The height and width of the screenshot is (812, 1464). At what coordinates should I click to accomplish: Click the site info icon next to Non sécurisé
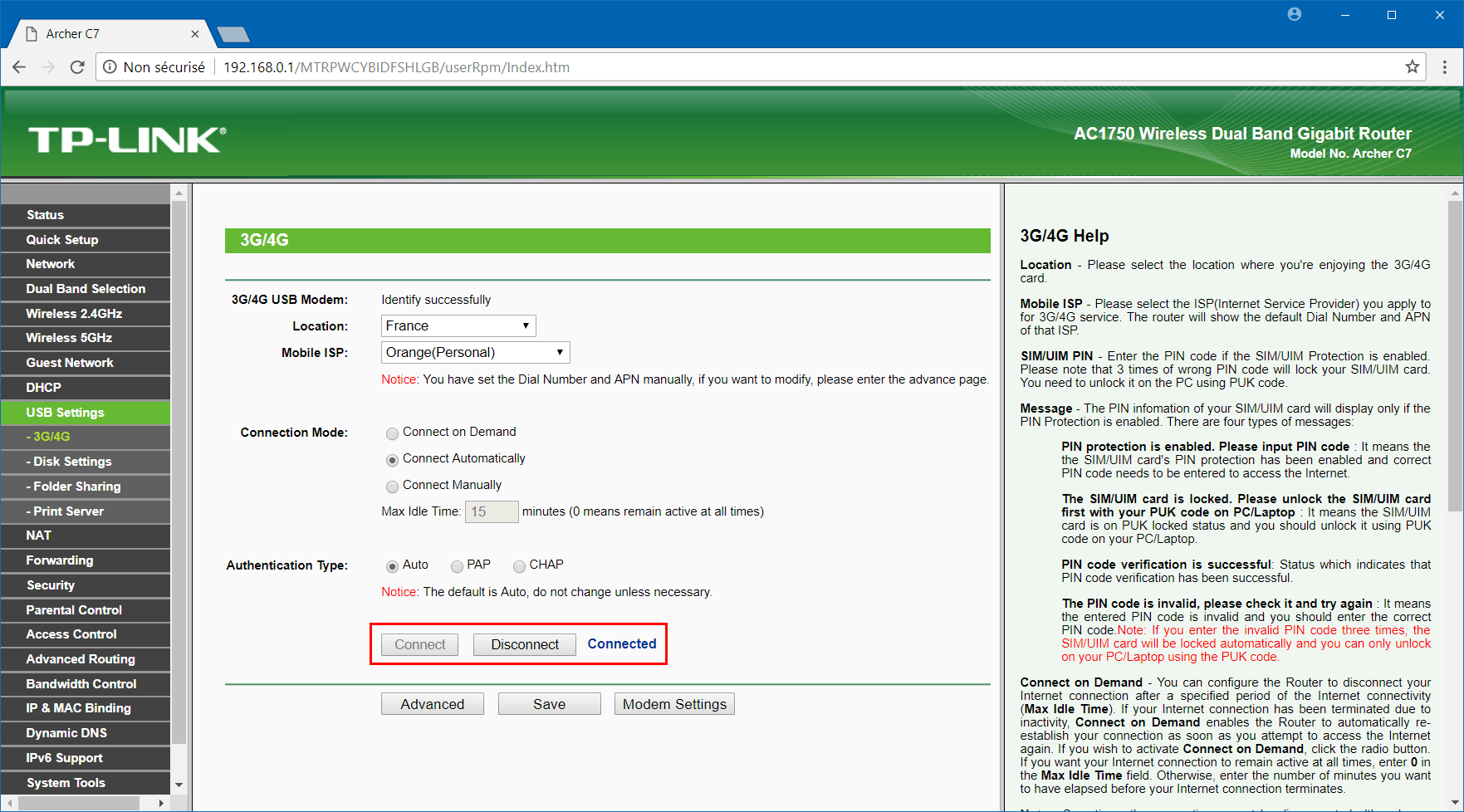(110, 67)
